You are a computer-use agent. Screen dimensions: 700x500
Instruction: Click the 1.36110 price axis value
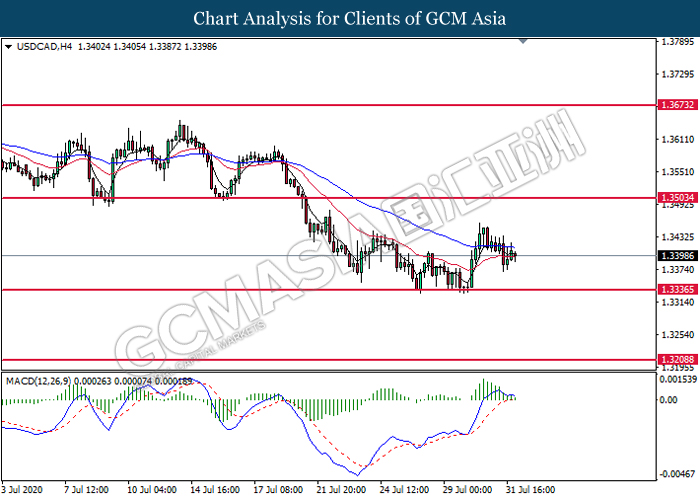click(678, 140)
